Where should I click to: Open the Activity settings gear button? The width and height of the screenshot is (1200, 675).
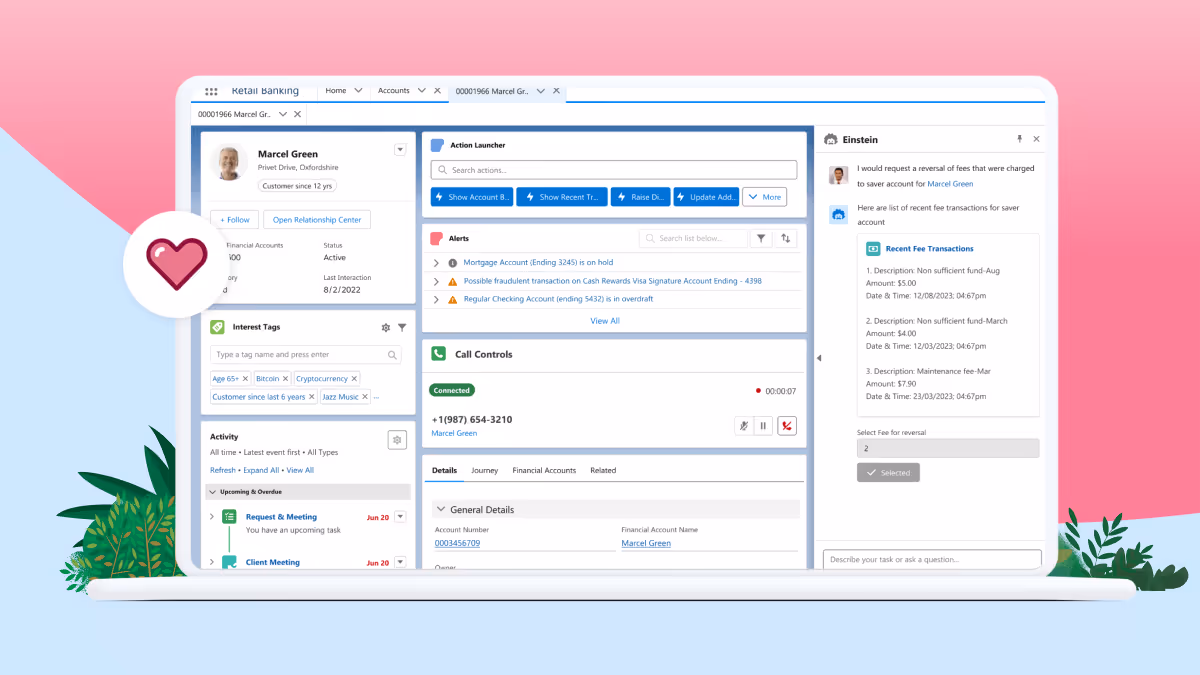point(397,440)
